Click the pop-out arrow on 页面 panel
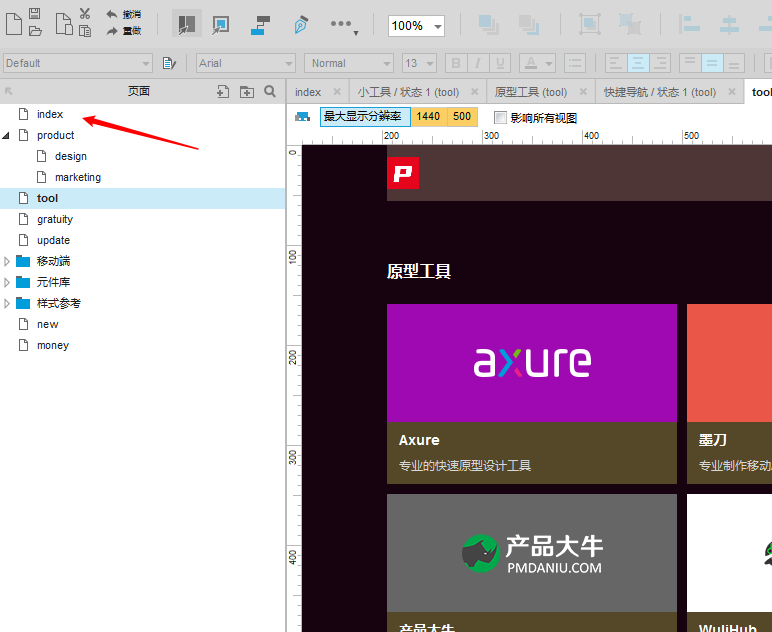 coord(9,91)
